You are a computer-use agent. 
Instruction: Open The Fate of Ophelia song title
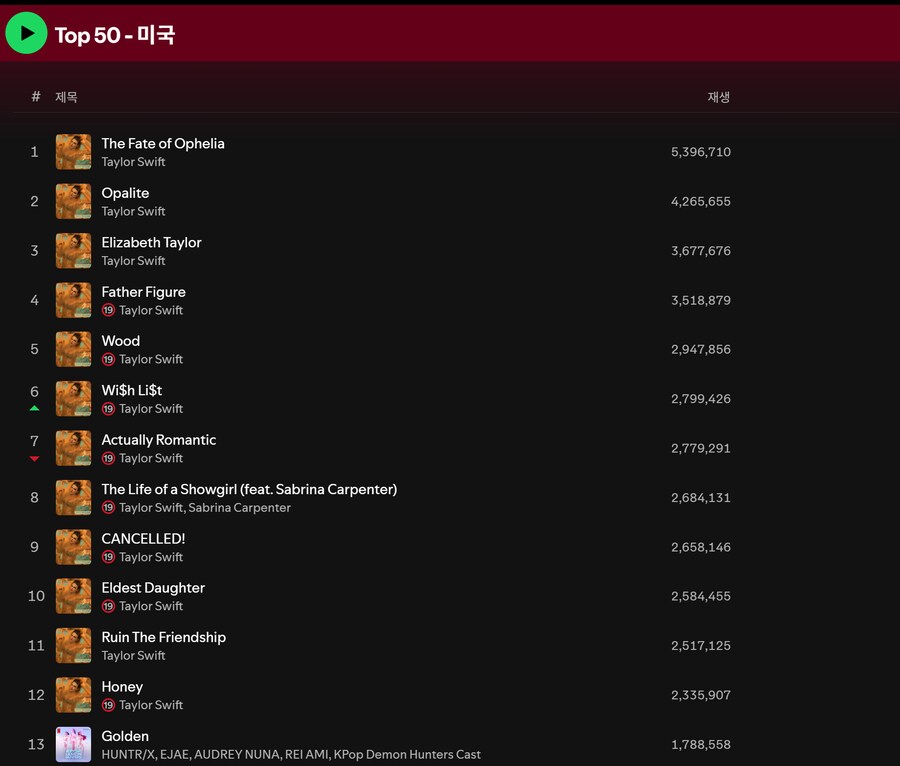(x=162, y=143)
